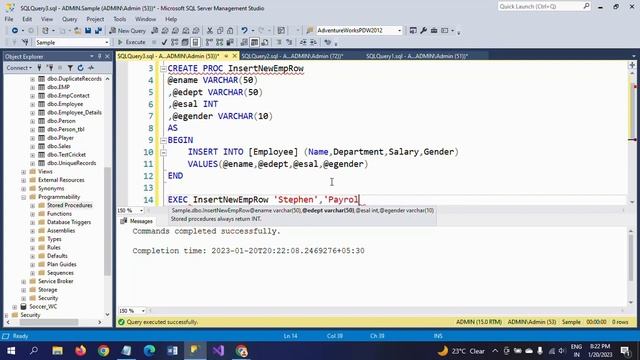This screenshot has width=640, height=360.
Task: Click the Database Engine Query icon
Action: (154, 31)
